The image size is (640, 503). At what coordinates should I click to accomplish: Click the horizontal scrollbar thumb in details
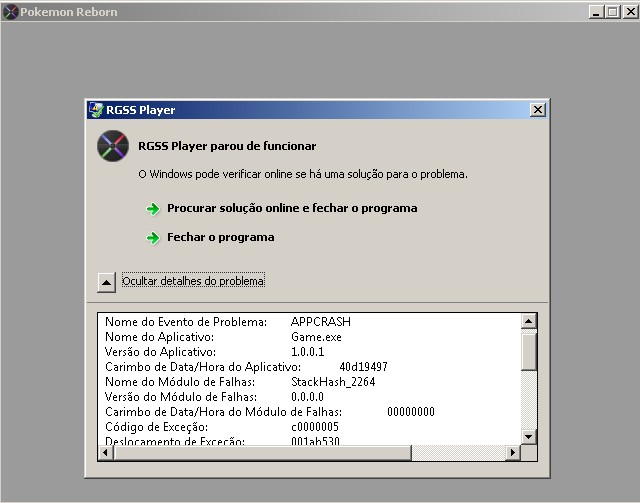coord(263,452)
